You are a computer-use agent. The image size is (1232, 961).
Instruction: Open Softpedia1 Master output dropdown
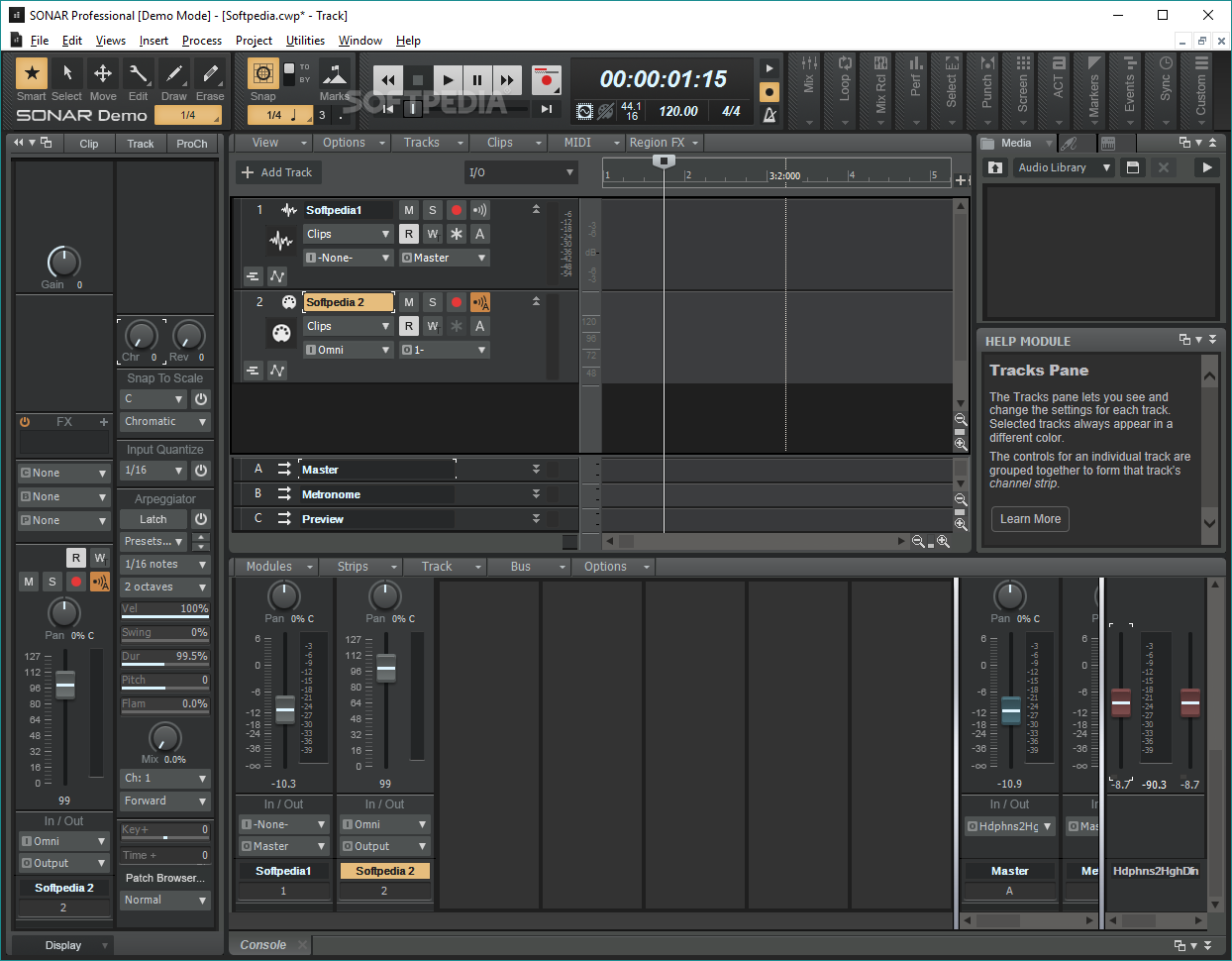pos(444,258)
